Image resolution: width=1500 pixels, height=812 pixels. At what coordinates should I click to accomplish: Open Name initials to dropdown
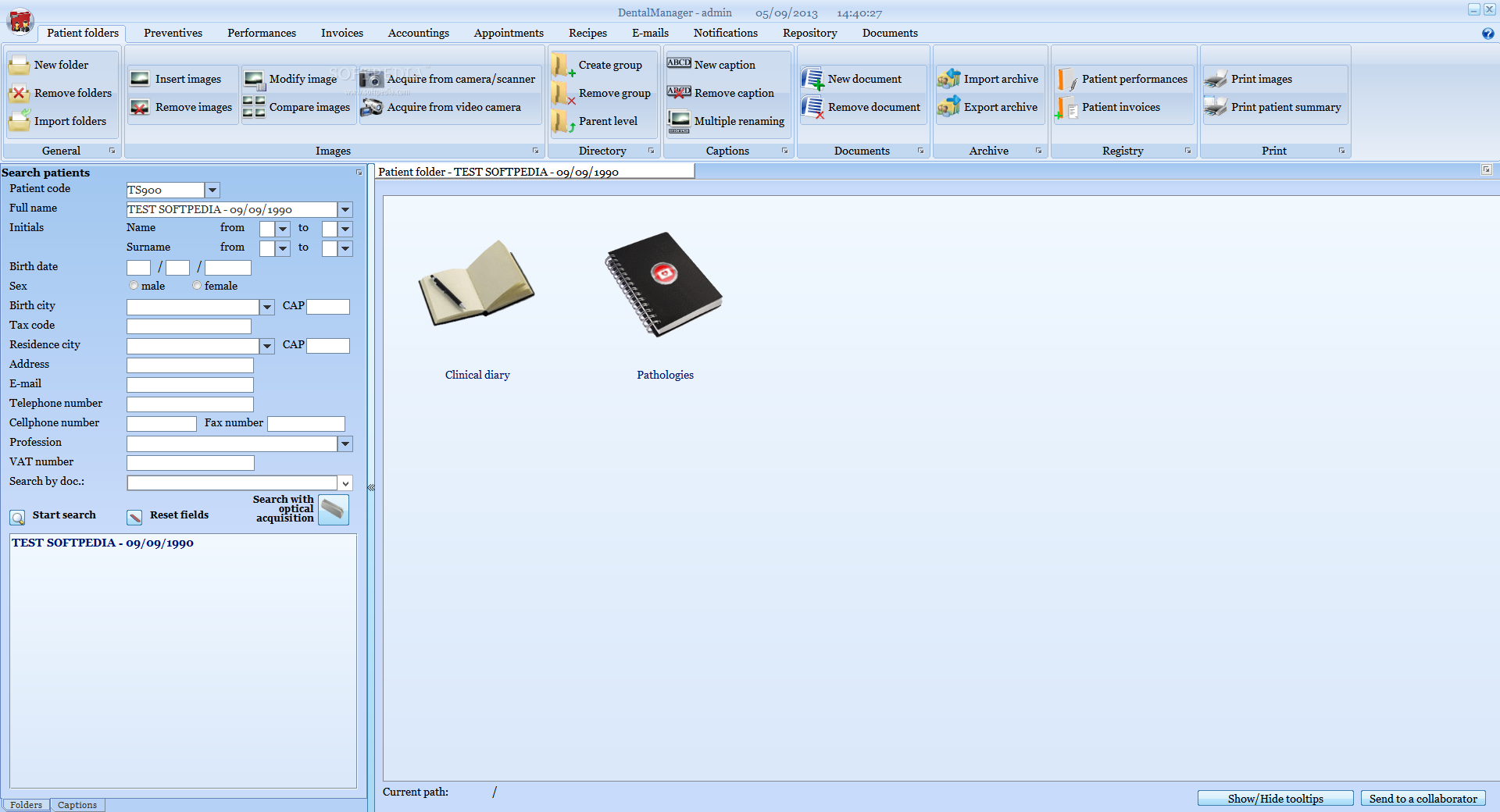tap(345, 229)
